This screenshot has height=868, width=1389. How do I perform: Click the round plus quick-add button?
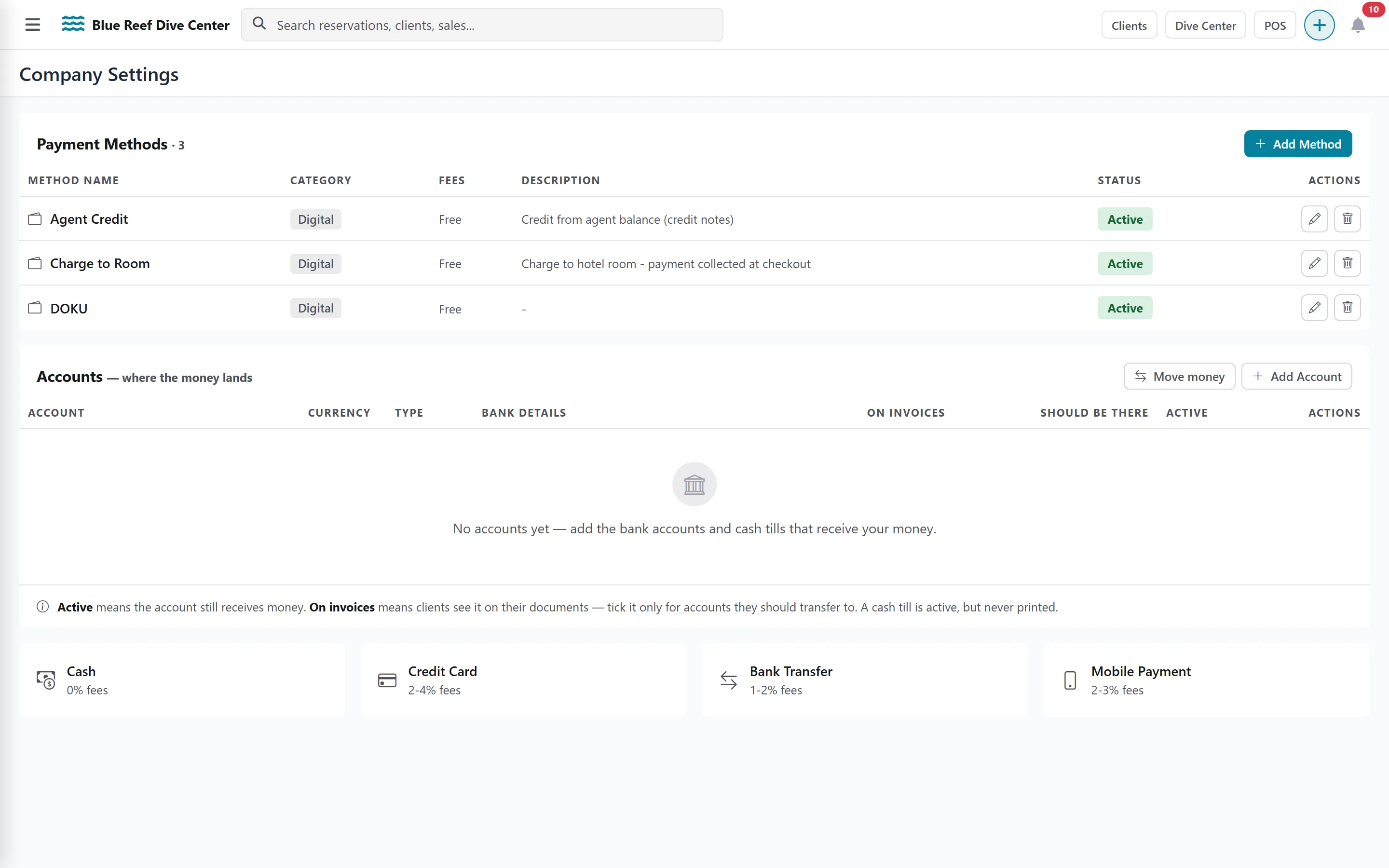point(1320,25)
